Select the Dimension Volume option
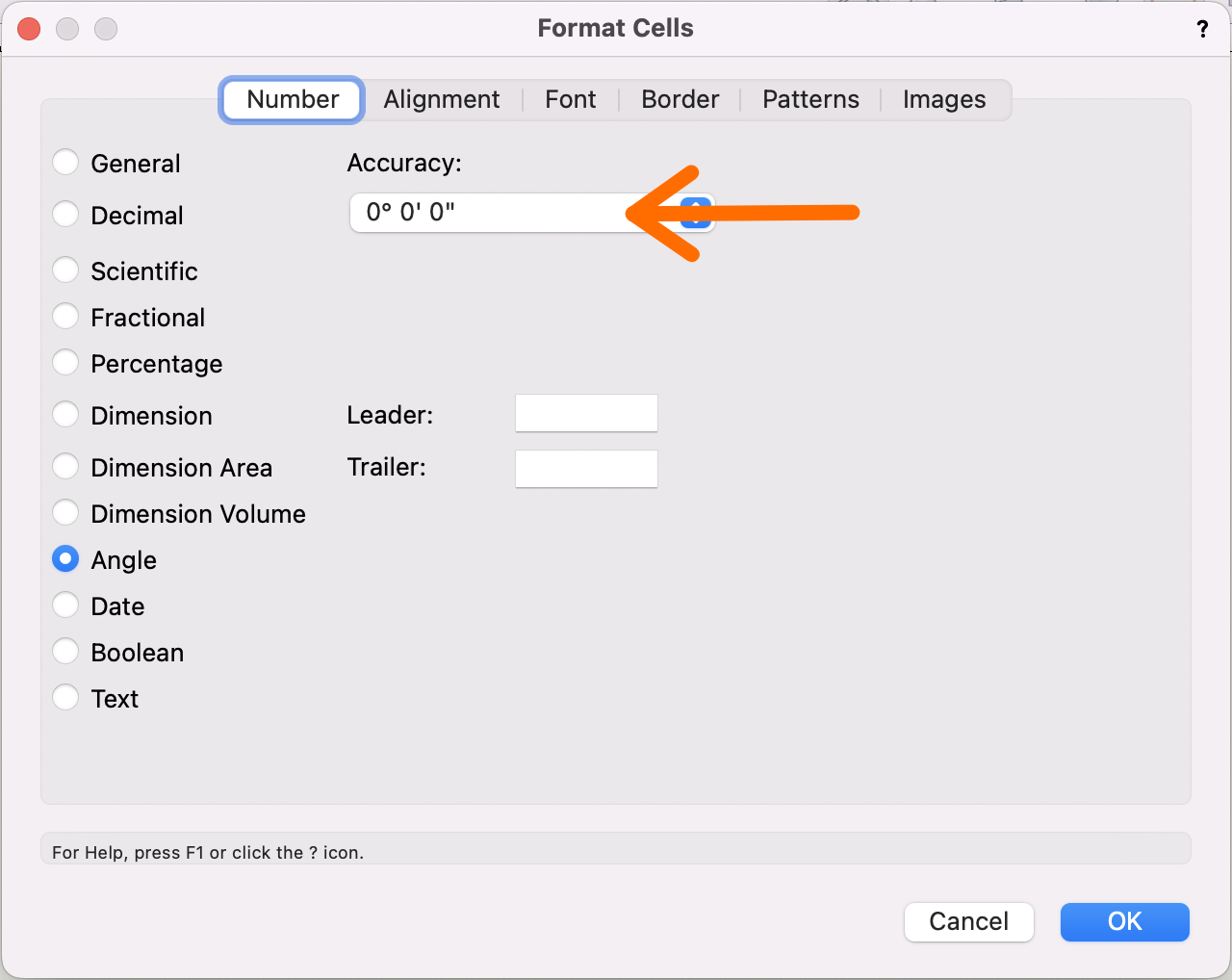The image size is (1232, 980). click(65, 513)
